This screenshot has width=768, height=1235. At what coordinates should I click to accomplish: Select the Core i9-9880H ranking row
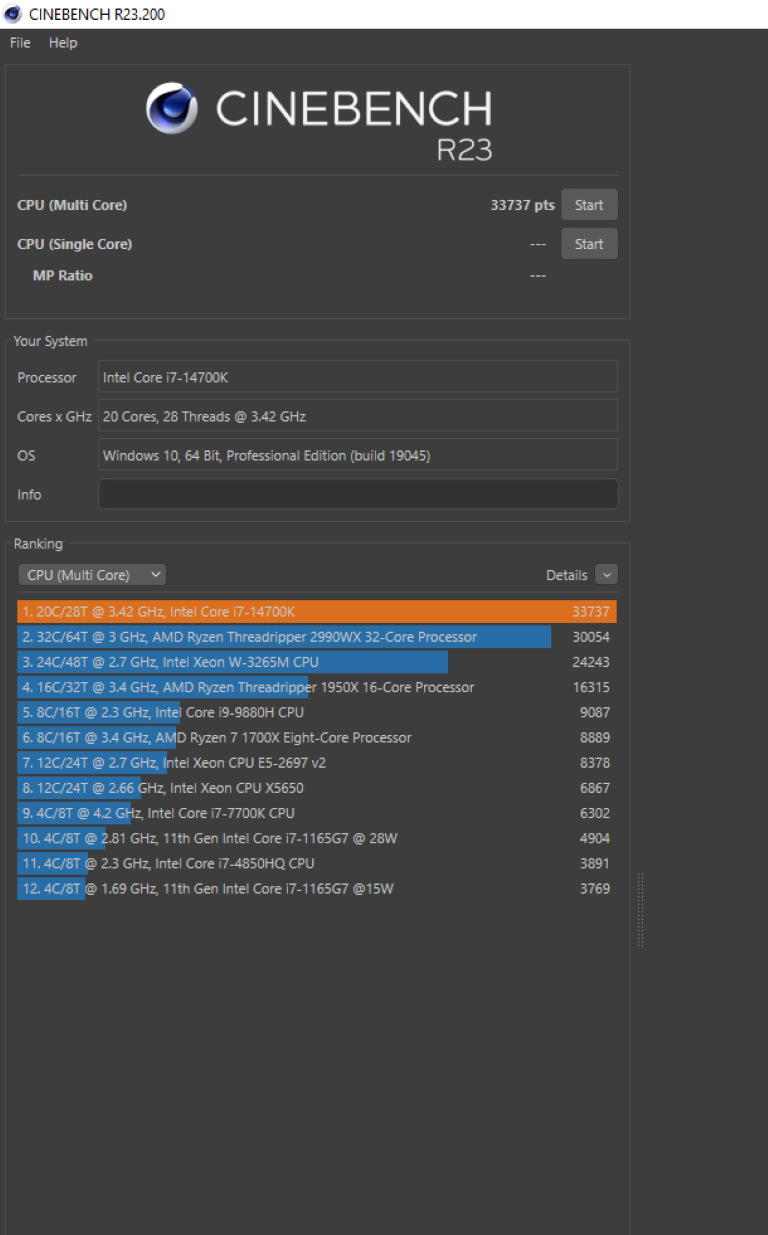tap(317, 712)
